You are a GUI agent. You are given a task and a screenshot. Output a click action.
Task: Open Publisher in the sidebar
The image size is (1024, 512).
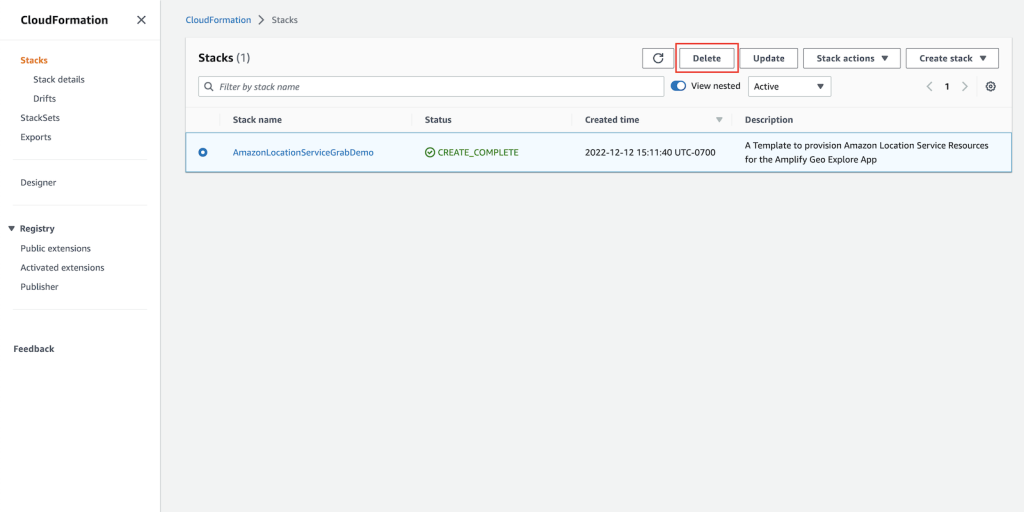click(x=39, y=287)
